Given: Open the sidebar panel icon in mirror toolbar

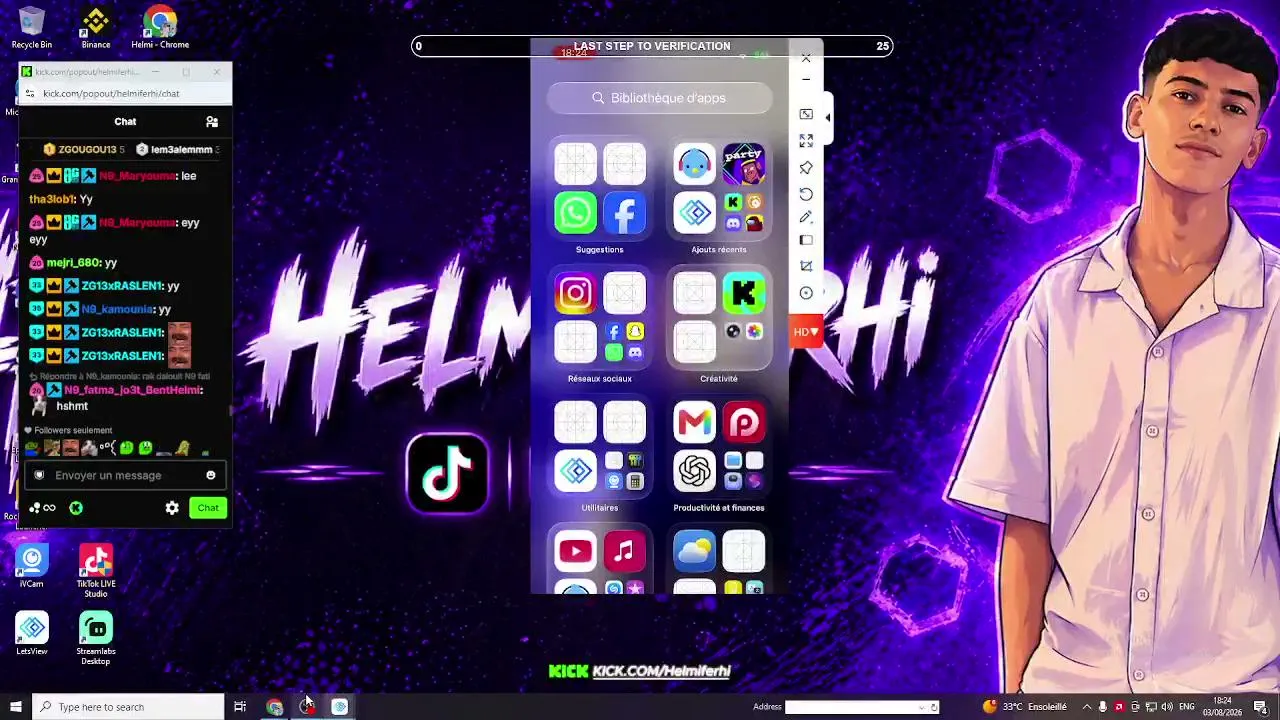Looking at the screenshot, I should (x=806, y=240).
